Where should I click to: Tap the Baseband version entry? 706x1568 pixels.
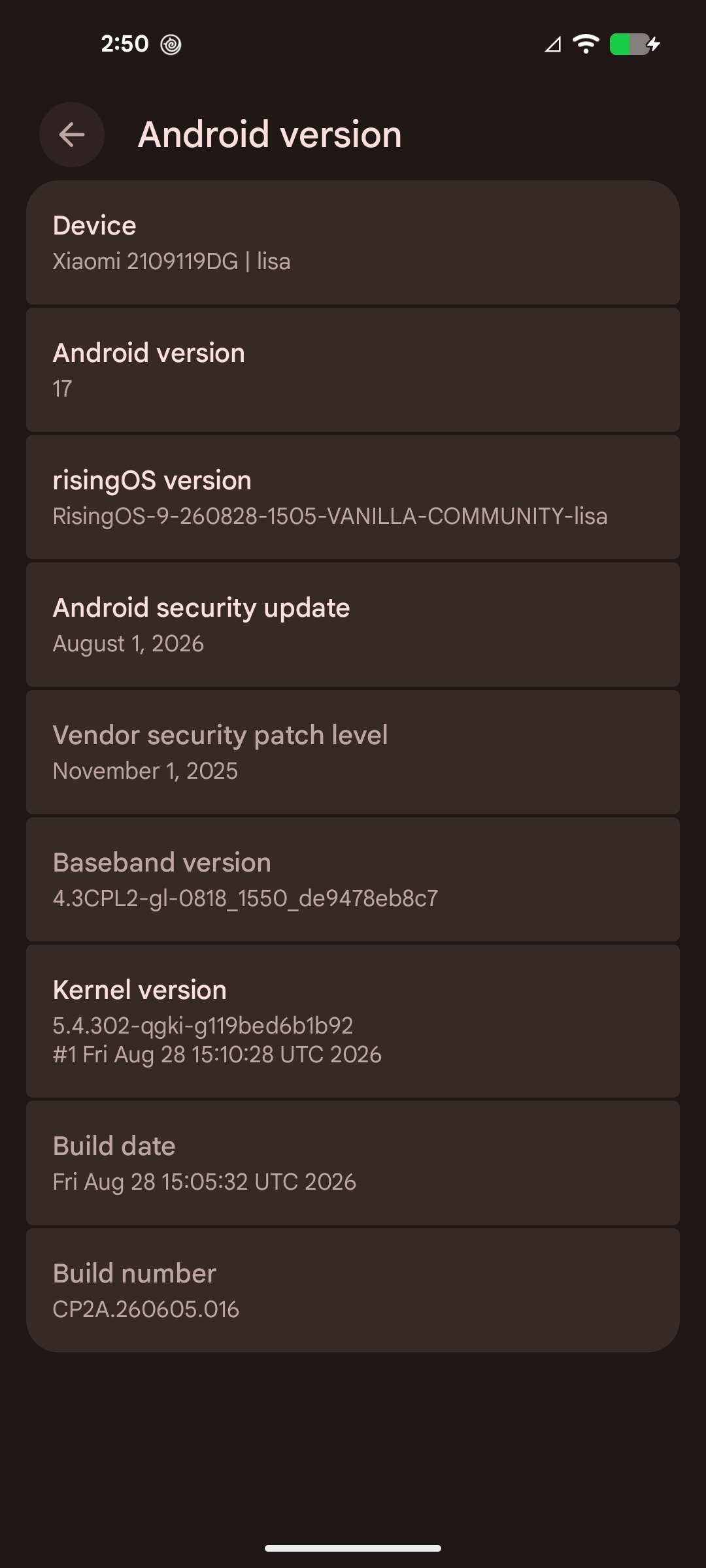[353, 879]
